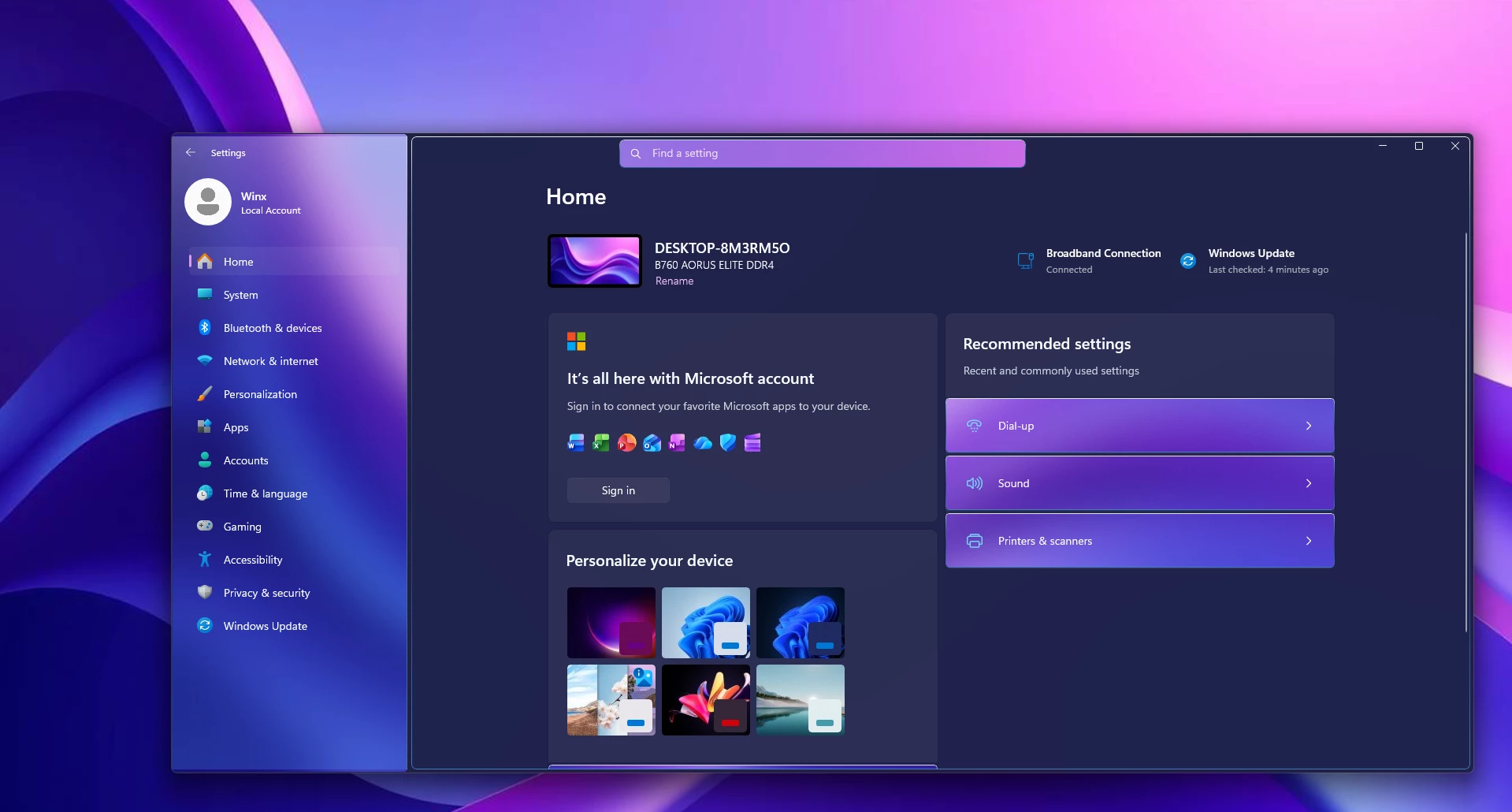Go to Accounts section
1512x812 pixels.
pos(293,460)
